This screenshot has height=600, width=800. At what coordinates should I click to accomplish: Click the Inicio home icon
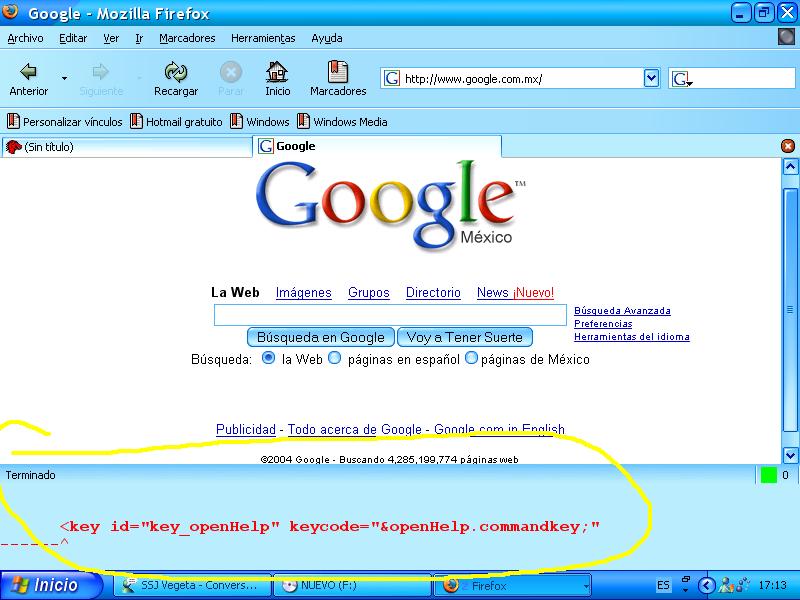point(277,72)
